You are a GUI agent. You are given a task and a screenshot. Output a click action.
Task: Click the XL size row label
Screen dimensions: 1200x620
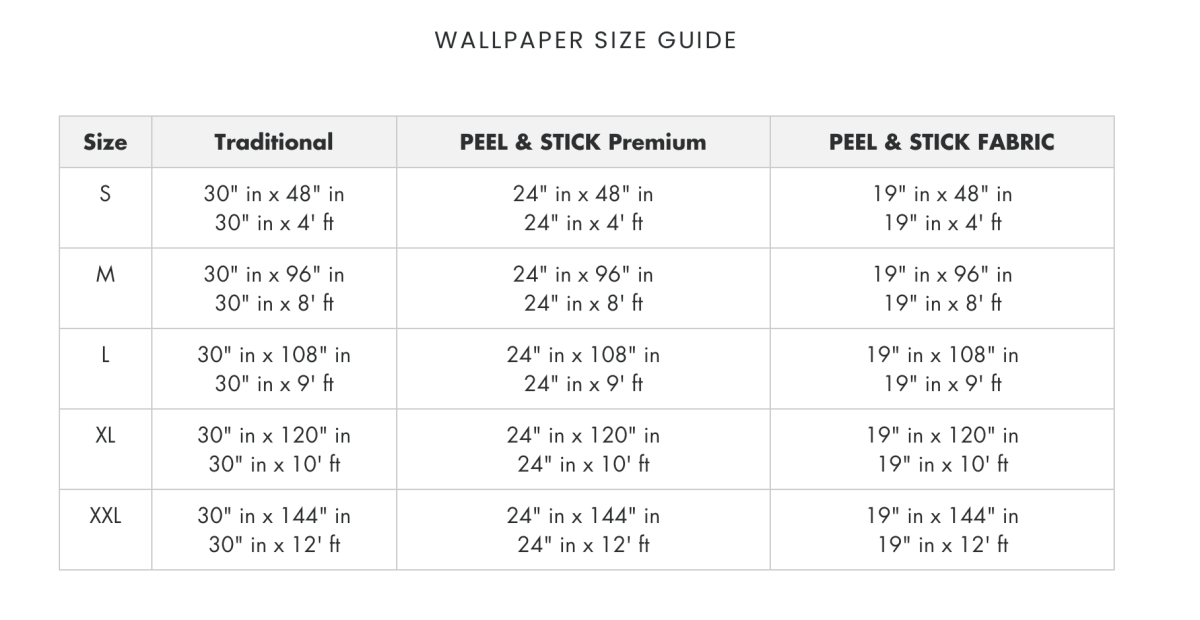[x=105, y=436]
